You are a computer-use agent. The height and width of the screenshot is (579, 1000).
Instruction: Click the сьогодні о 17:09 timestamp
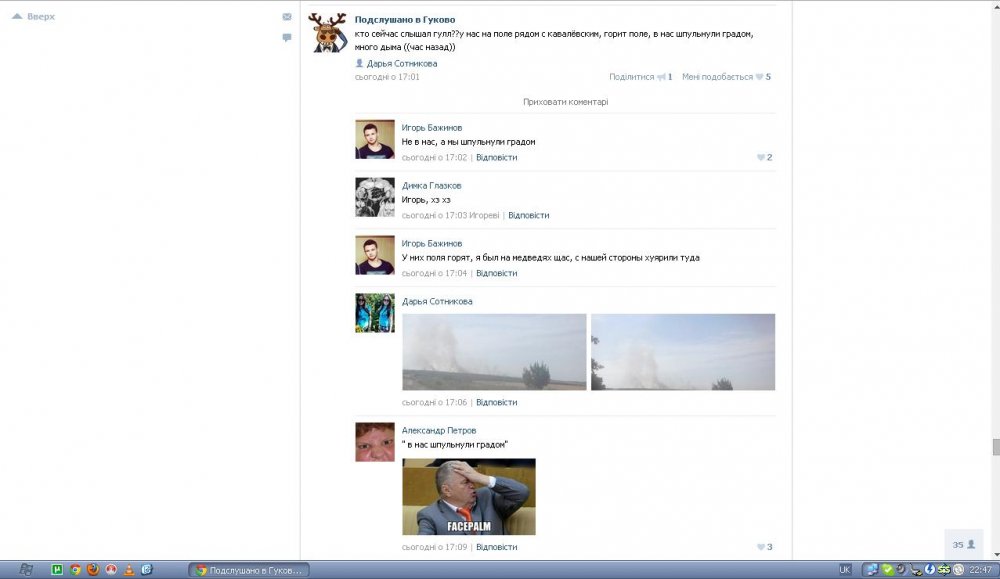point(434,547)
